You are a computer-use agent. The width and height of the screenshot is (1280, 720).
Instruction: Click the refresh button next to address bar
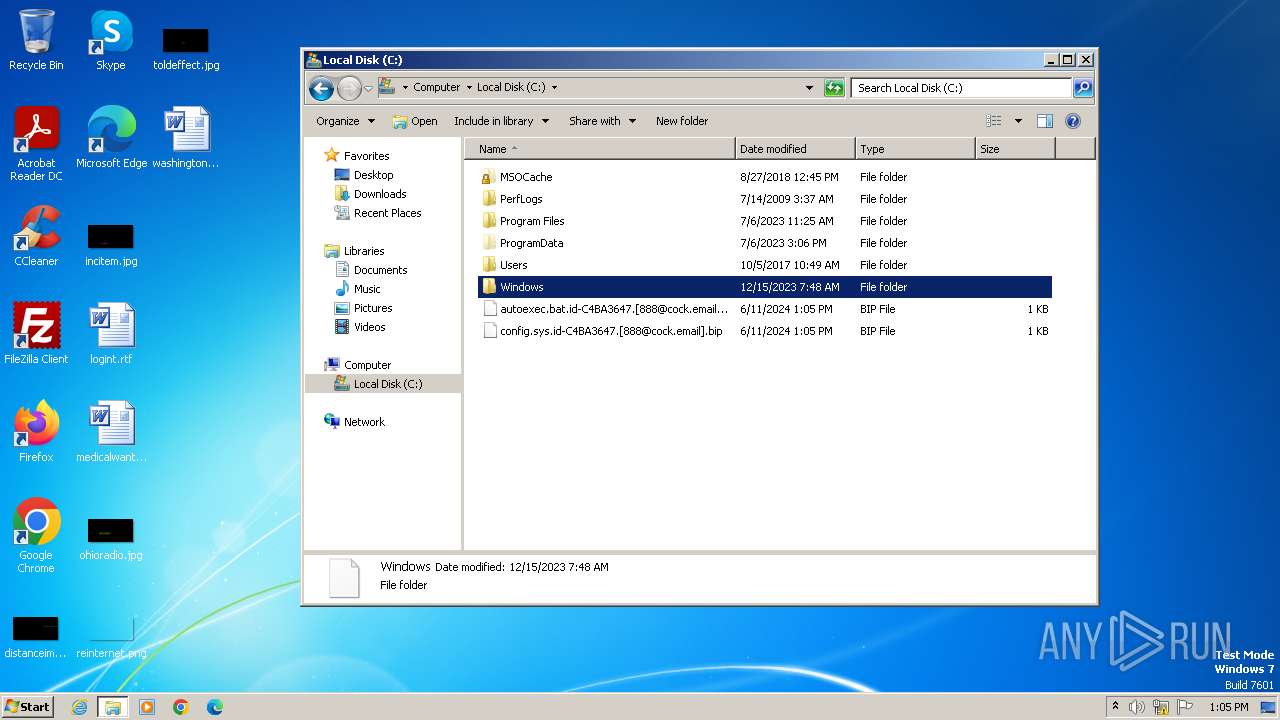pos(834,88)
